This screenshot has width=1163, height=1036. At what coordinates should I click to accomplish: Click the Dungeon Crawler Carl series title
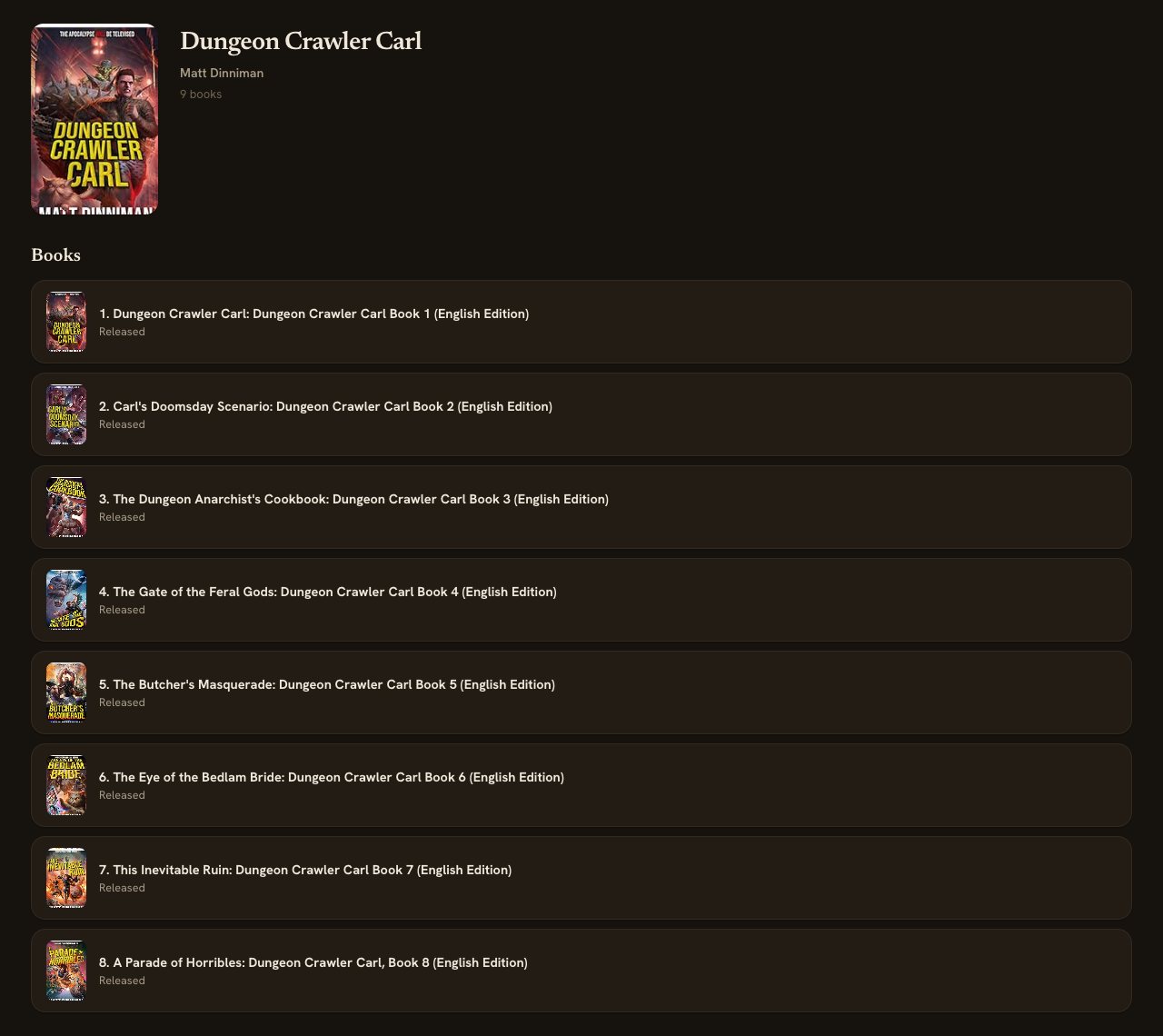[301, 42]
